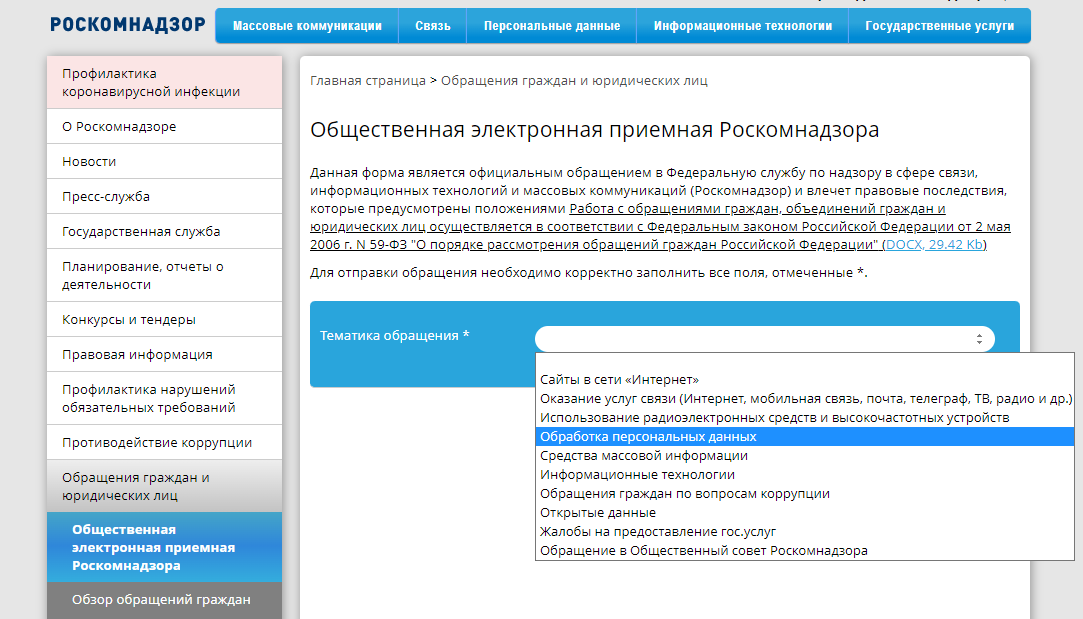Screen dimensions: 1083x619
Task: Pick 'Средства массовой информации' option
Action: (643, 456)
